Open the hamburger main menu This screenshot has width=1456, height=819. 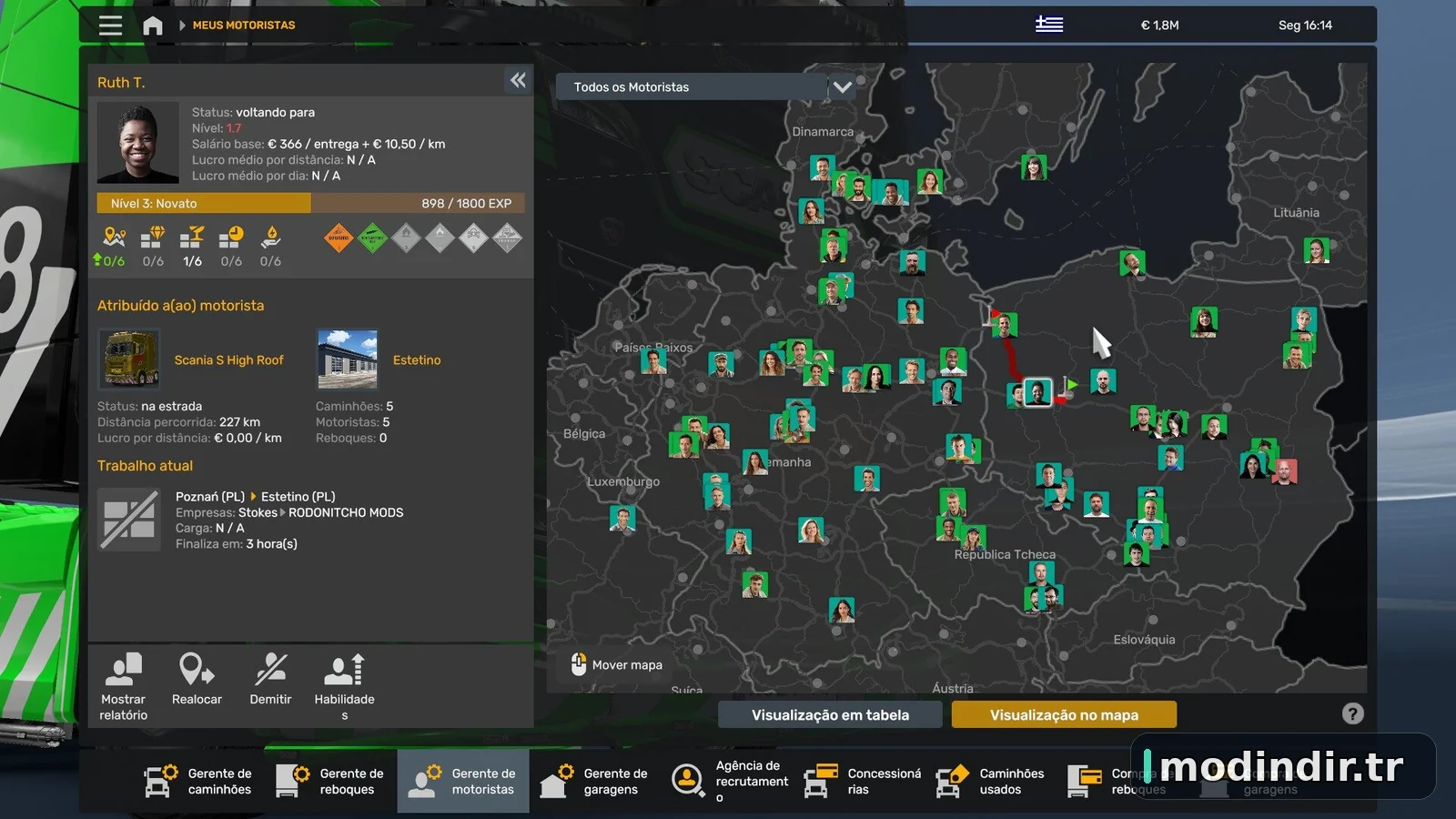tap(110, 25)
